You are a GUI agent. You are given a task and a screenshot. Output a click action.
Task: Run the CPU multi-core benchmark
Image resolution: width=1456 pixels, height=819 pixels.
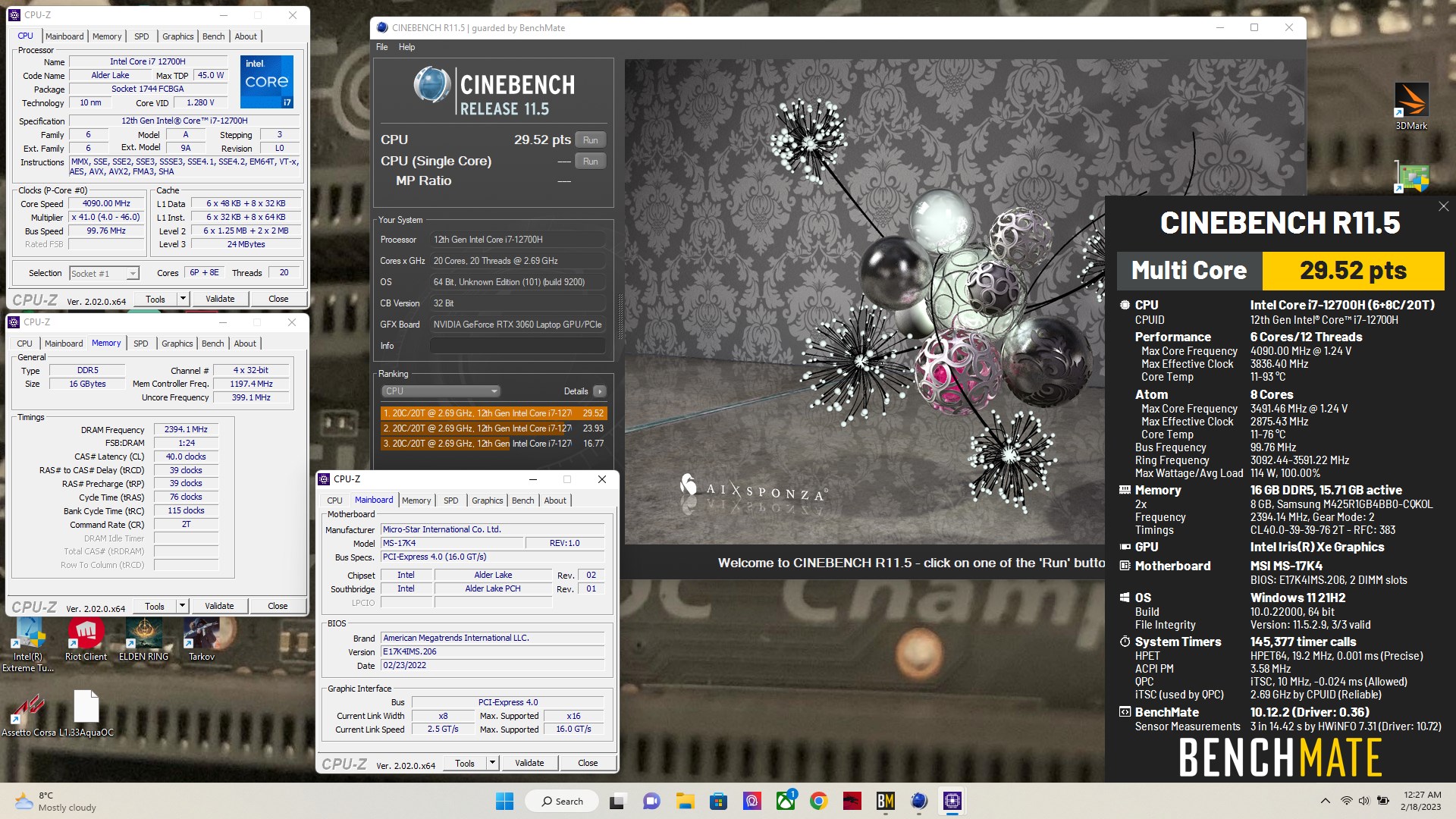click(x=591, y=140)
